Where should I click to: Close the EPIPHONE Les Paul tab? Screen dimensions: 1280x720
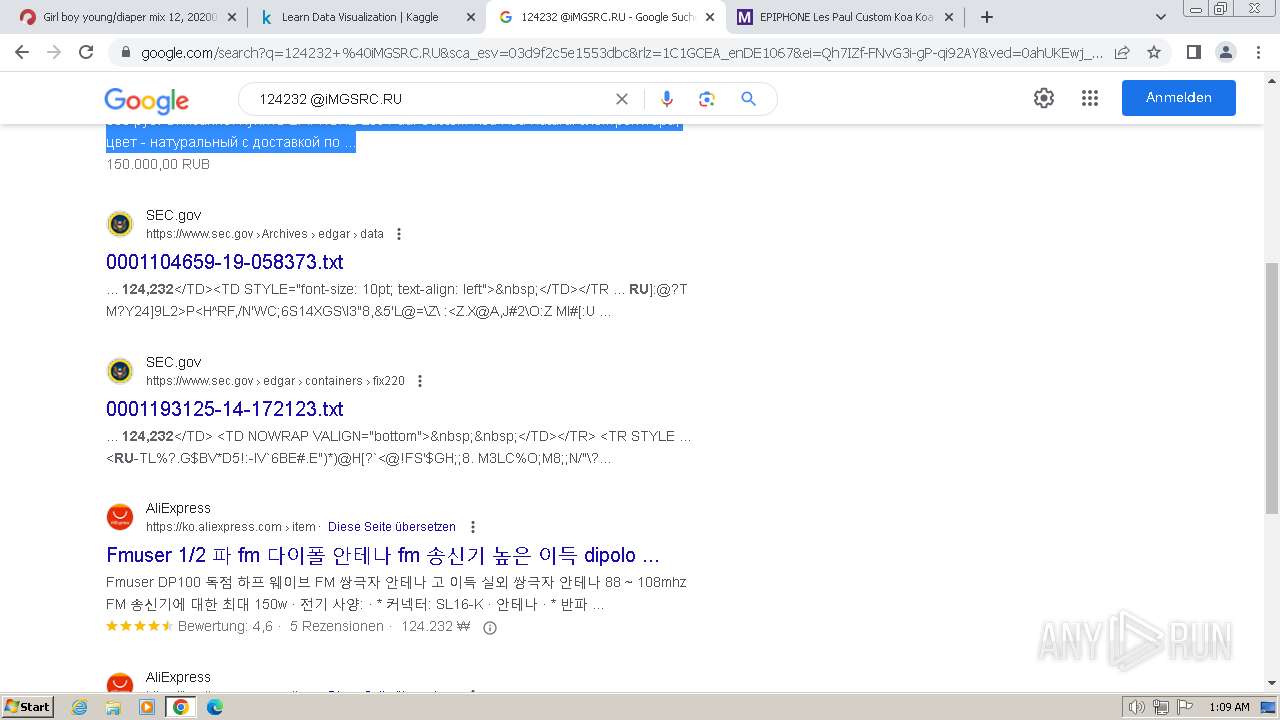point(948,17)
